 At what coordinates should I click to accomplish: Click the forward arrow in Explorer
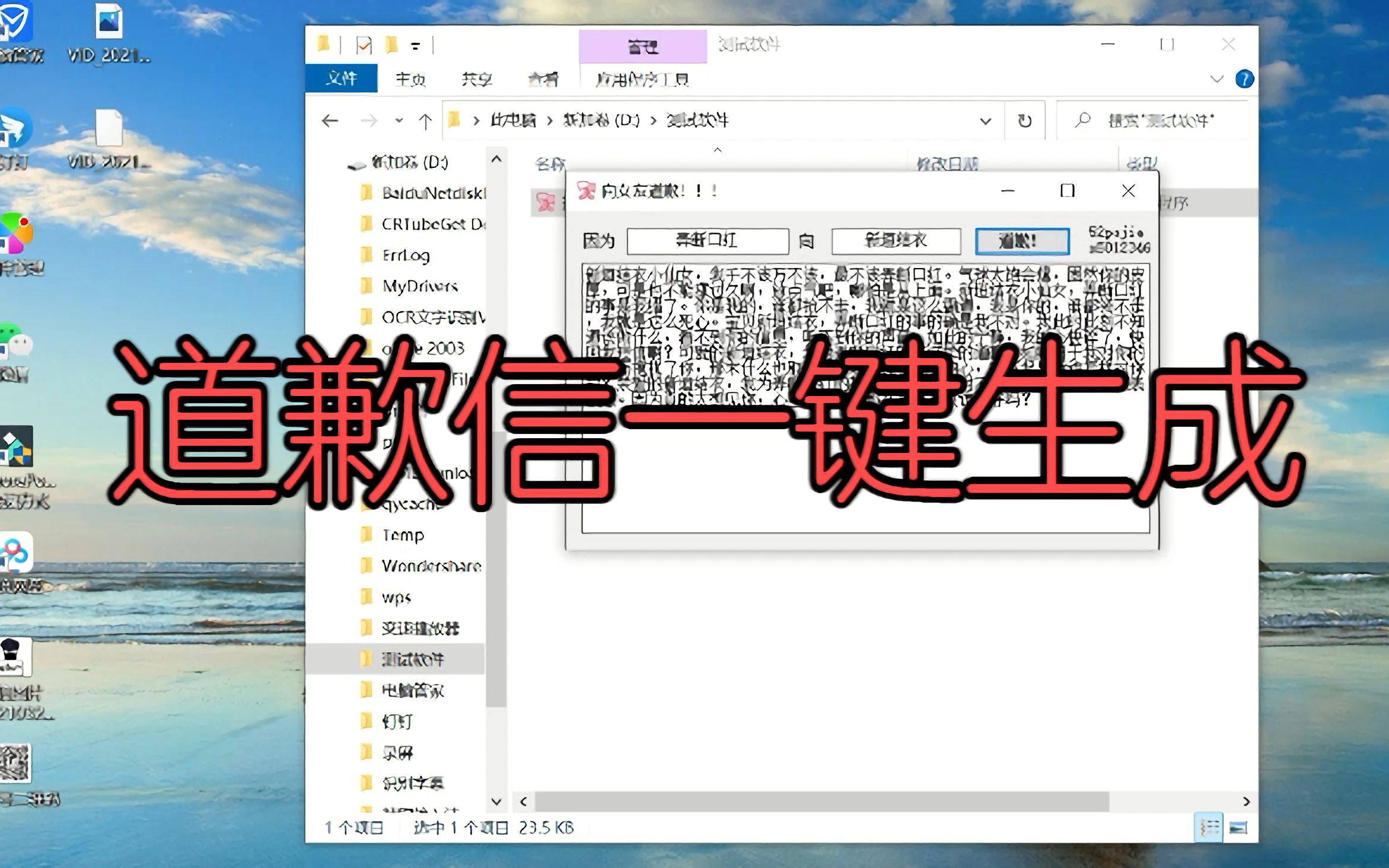[x=369, y=121]
